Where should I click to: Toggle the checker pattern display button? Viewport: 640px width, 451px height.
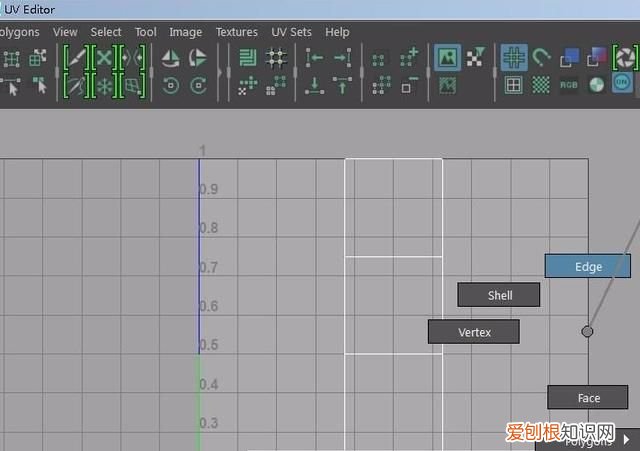point(541,85)
